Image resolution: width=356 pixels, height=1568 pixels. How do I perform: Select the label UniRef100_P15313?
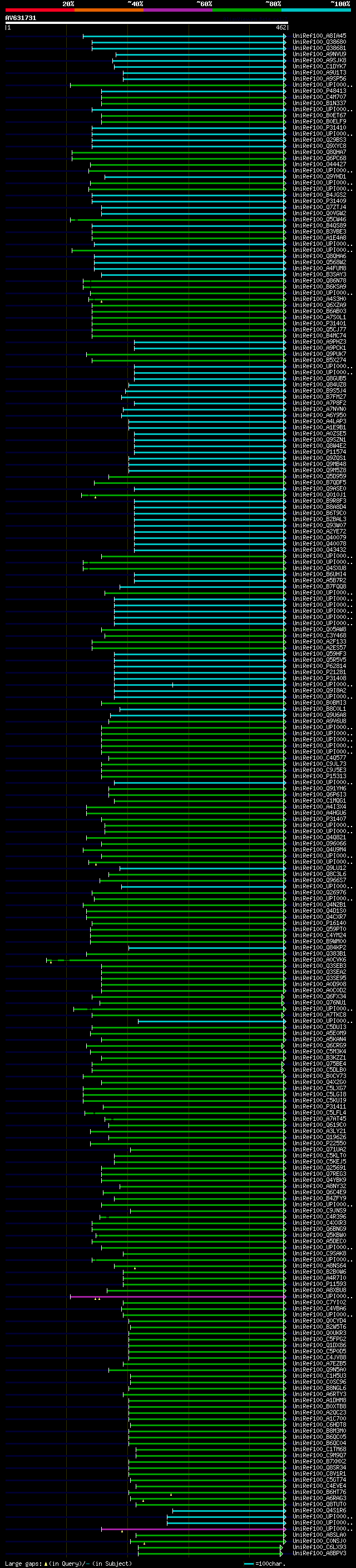click(319, 776)
